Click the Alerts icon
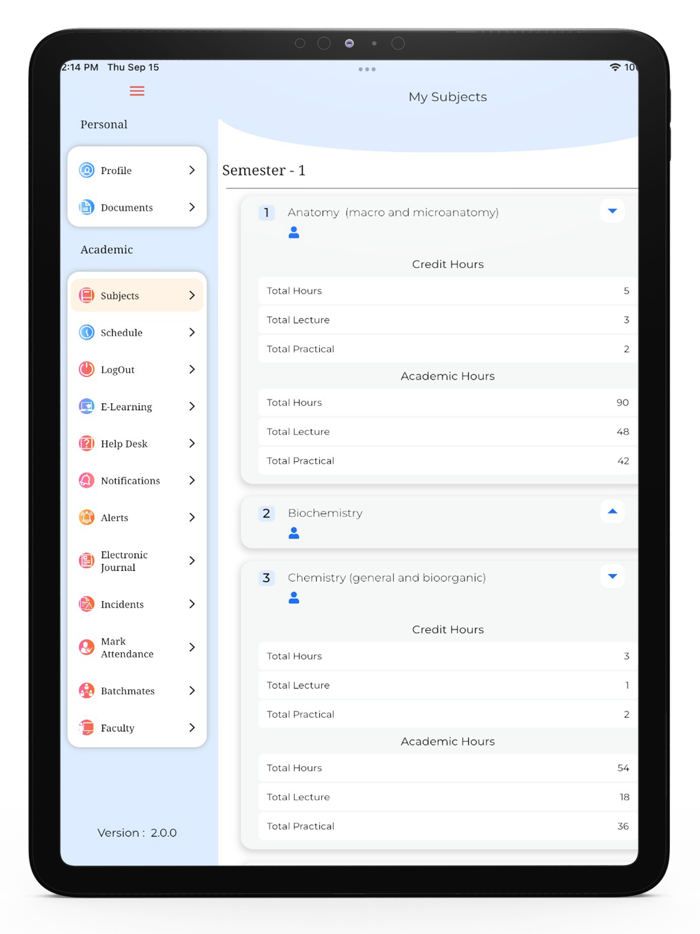This screenshot has width=700, height=934. [x=86, y=517]
